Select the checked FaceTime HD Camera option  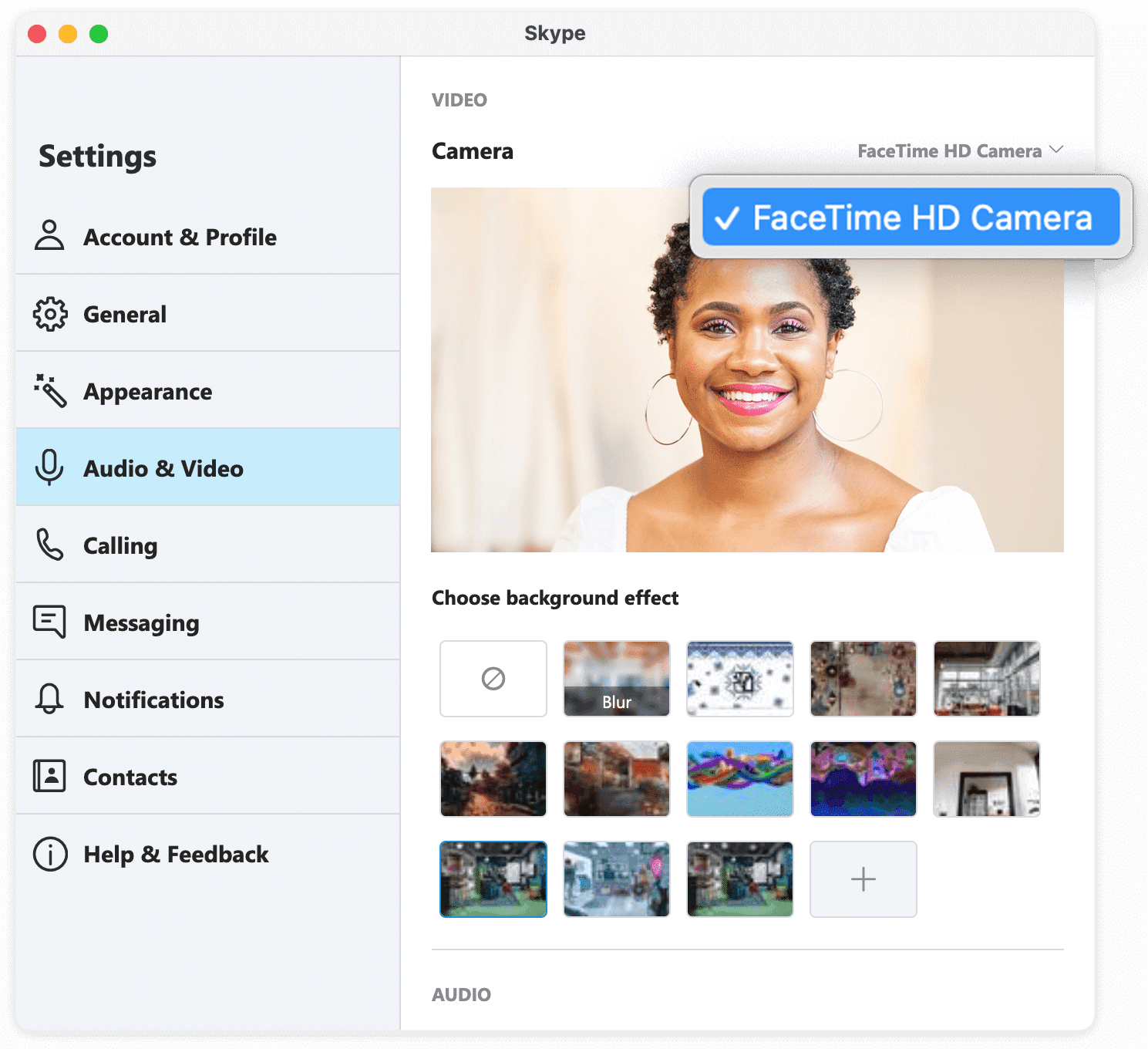coord(910,218)
